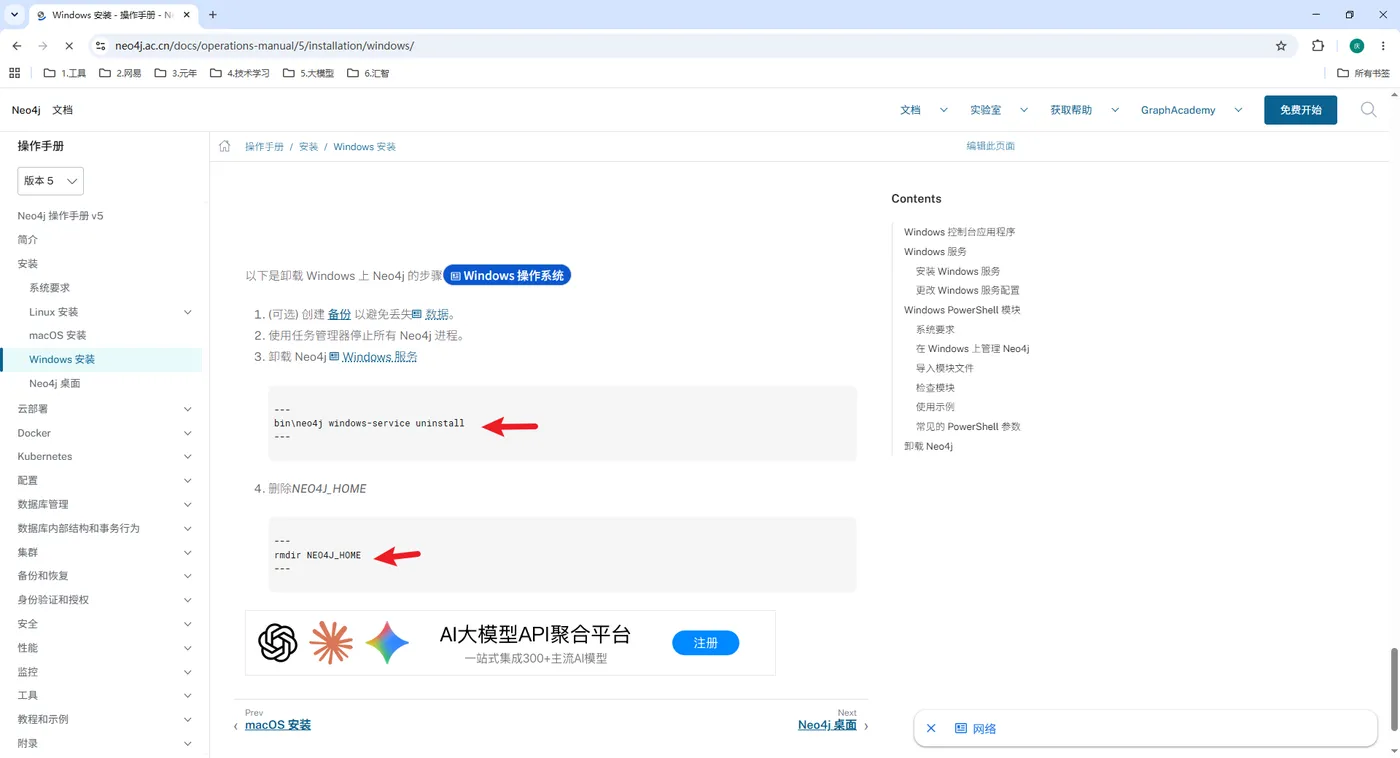1400x758 pixels.
Task: Go to previous page macOS 安装 link
Action: pos(278,725)
